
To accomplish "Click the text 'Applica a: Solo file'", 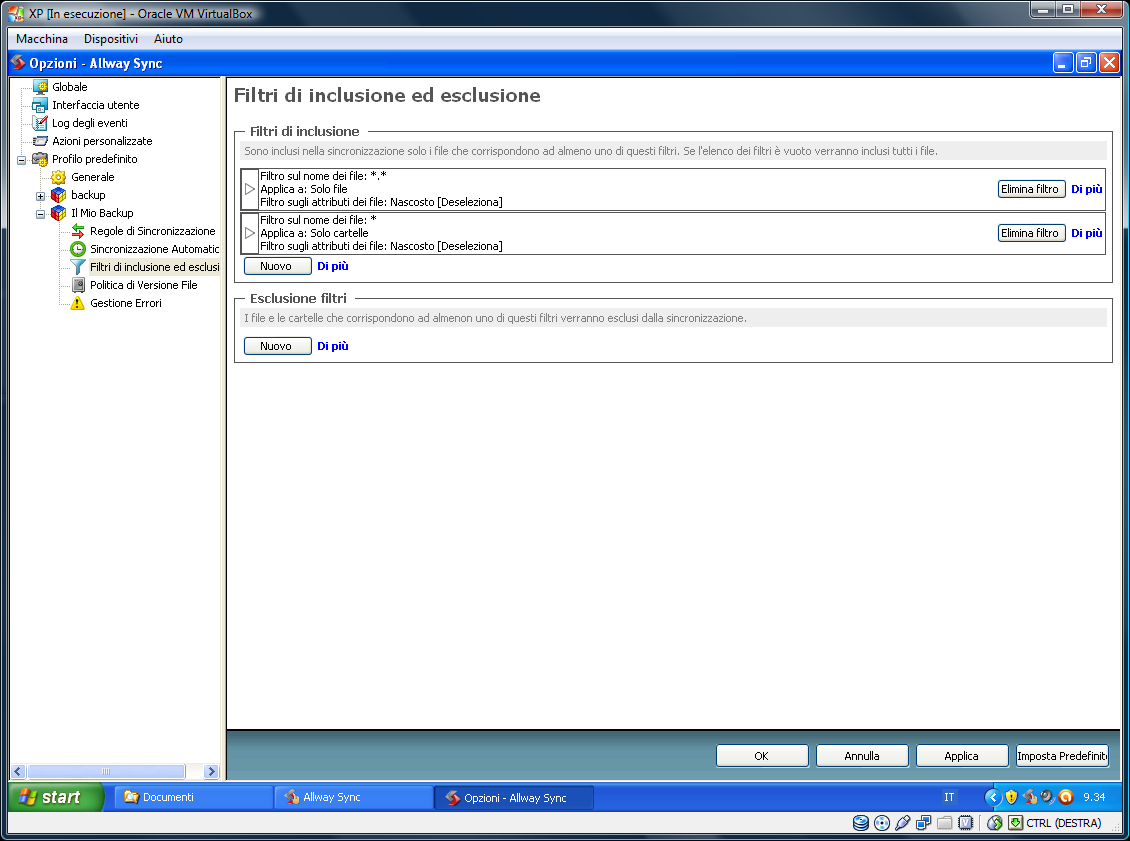I will 303,189.
